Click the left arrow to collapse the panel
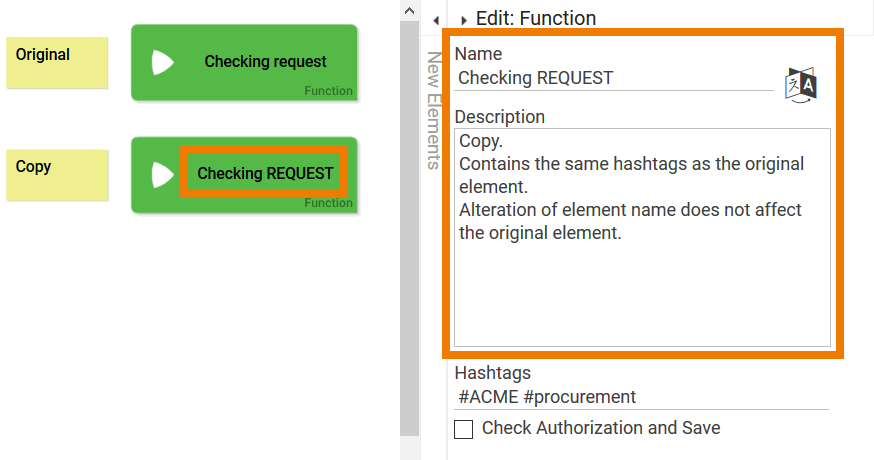This screenshot has height=460, width=874. pyautogui.click(x=436, y=20)
